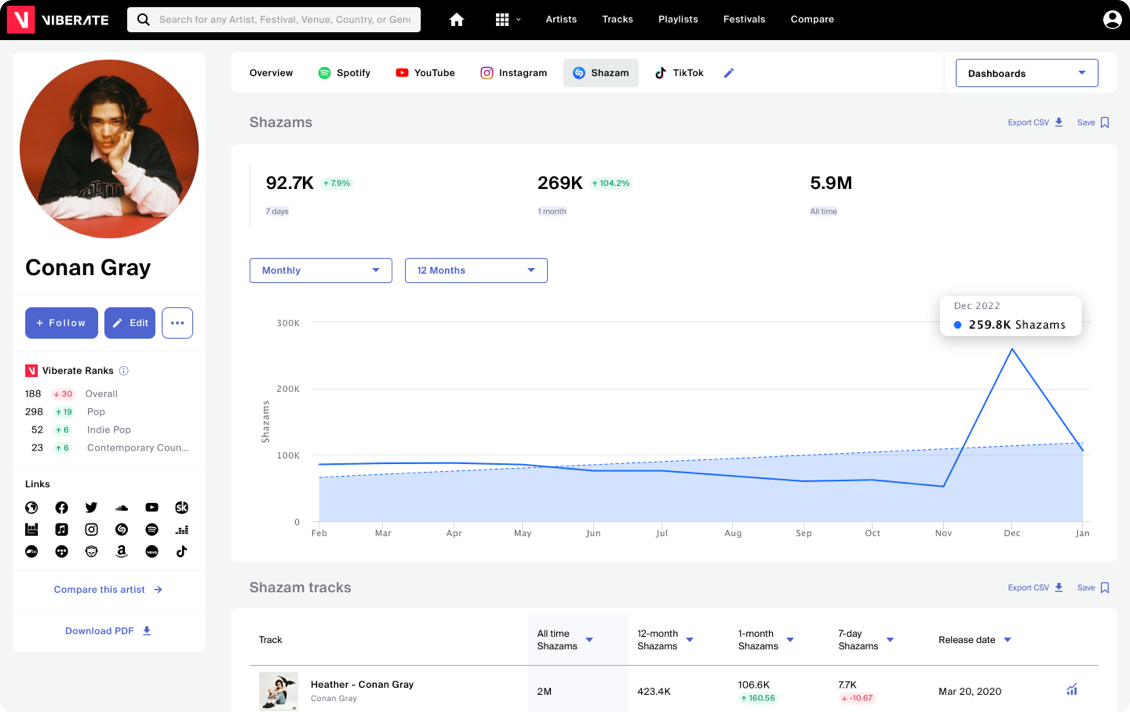
Task: Open Festivals in the top navigation
Action: (744, 19)
